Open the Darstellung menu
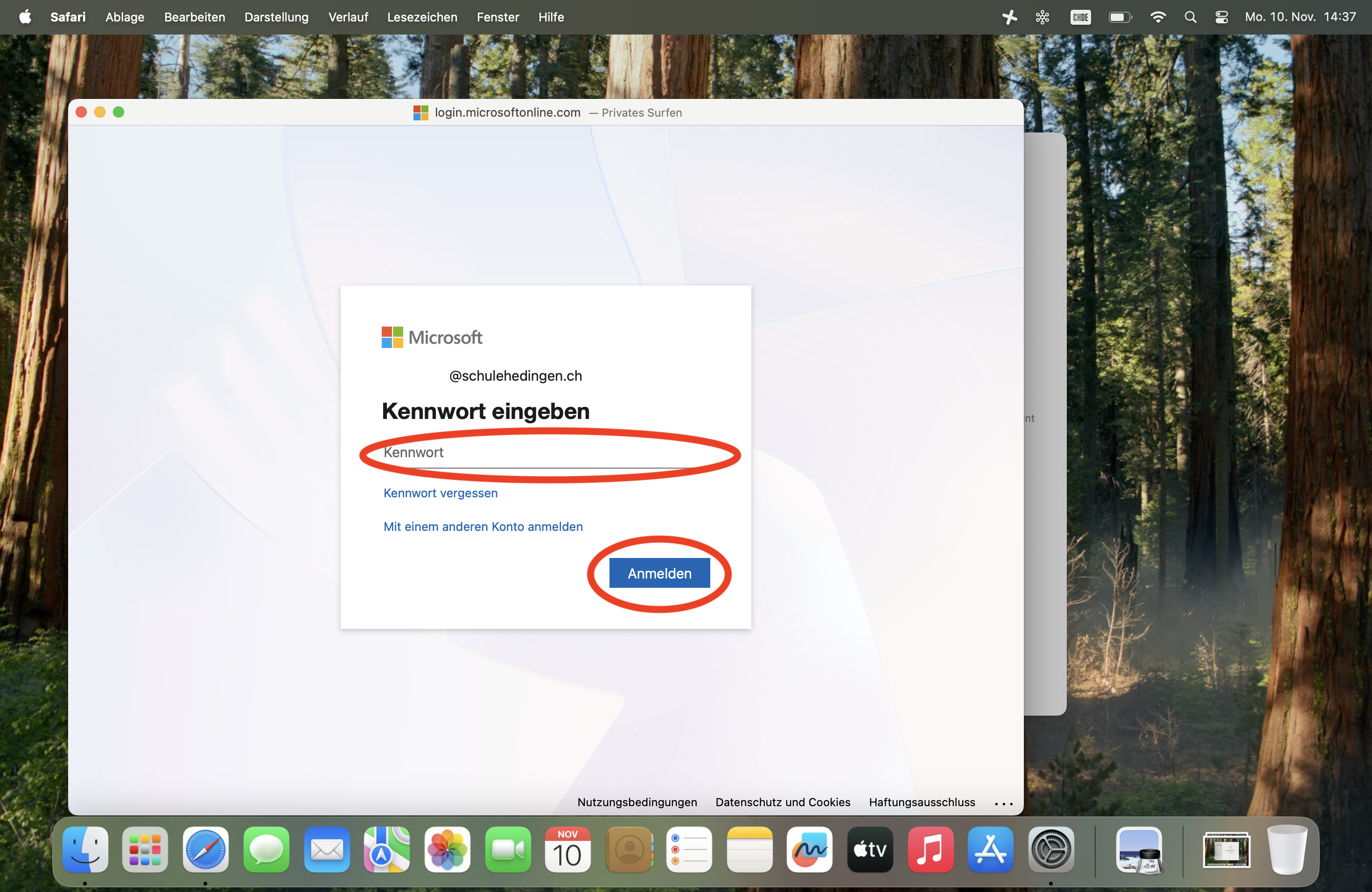Screen dimensions: 1372x892 276,17
